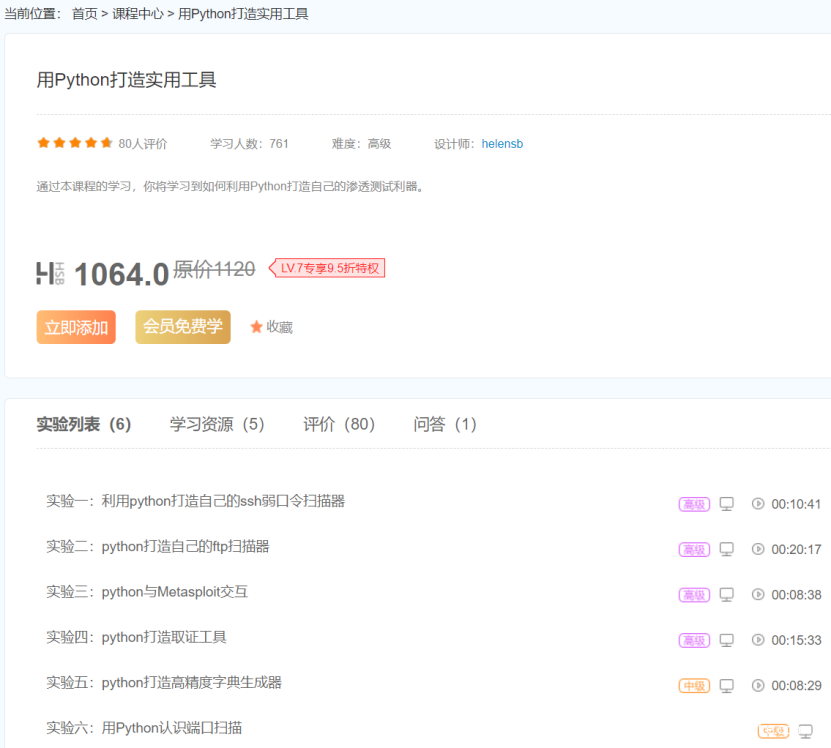Click the 收藏 star icon

pos(257,327)
